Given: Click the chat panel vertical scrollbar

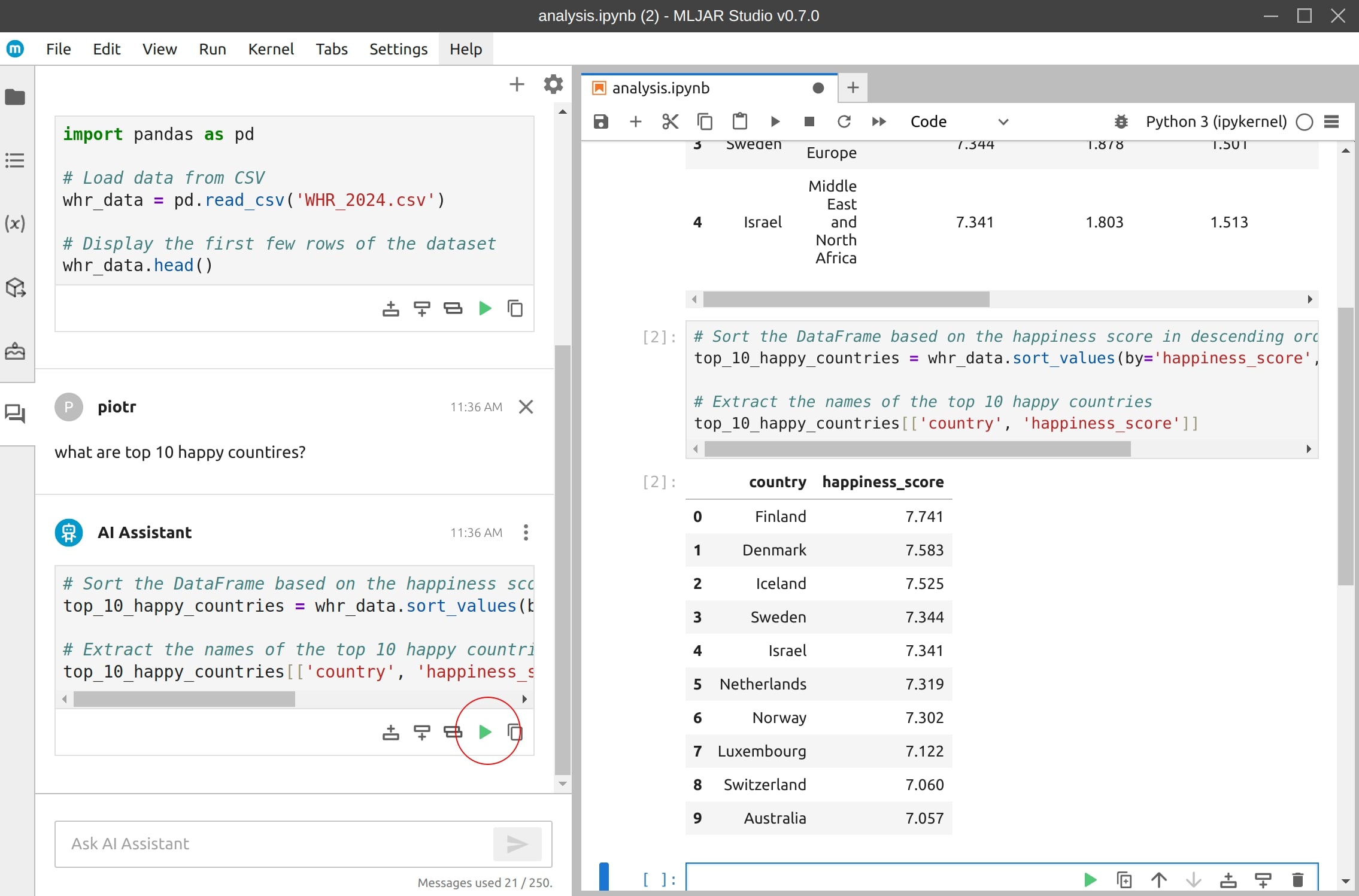Looking at the screenshot, I should [562, 560].
